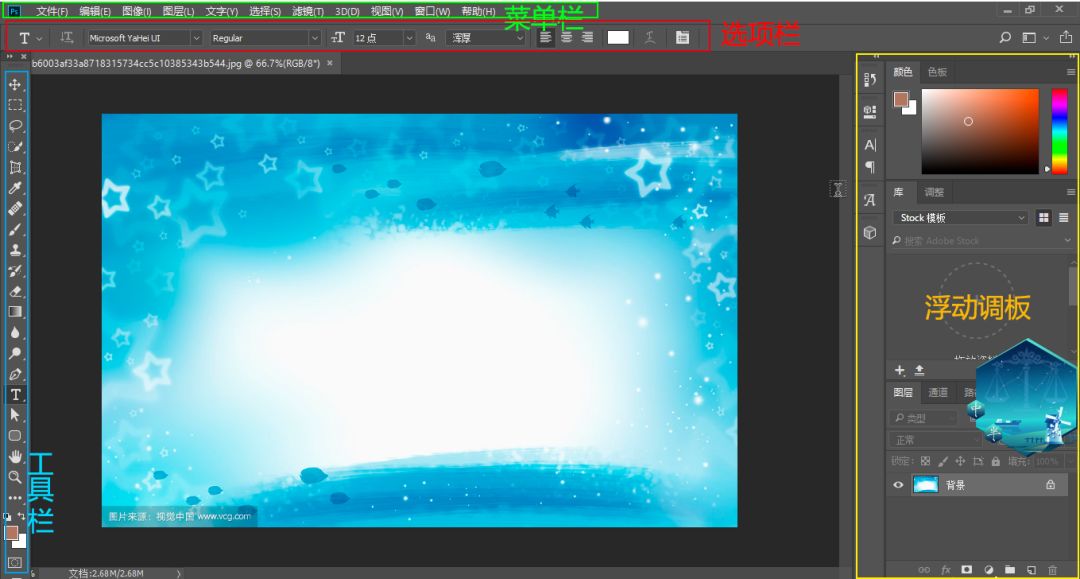Select the Brush tool
This screenshot has height=579, width=1080.
pyautogui.click(x=15, y=229)
